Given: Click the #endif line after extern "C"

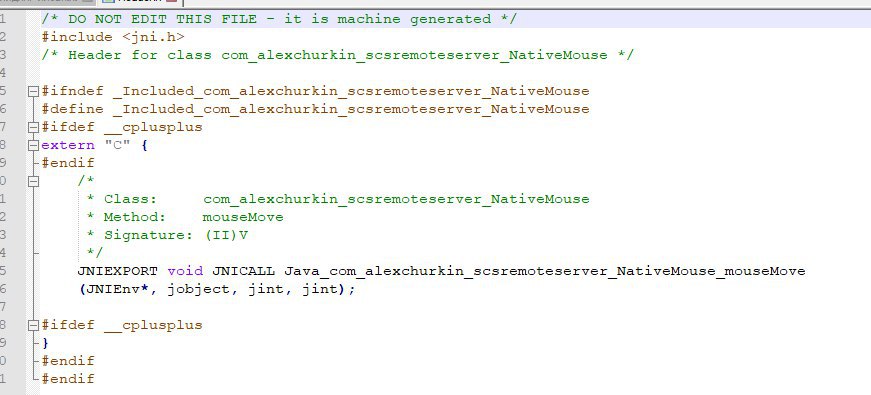Looking at the screenshot, I should pos(68,163).
